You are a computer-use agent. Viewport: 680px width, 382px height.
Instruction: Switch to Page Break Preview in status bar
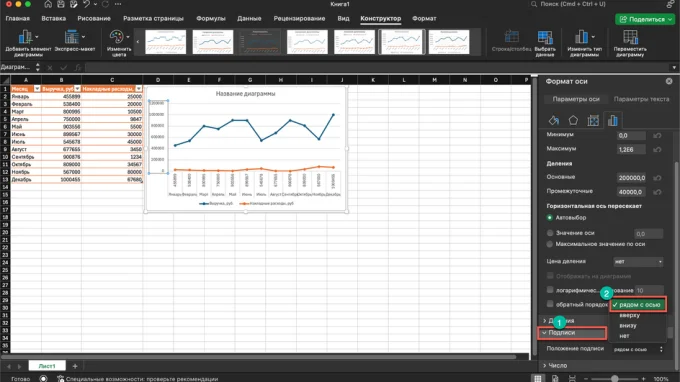click(572, 378)
